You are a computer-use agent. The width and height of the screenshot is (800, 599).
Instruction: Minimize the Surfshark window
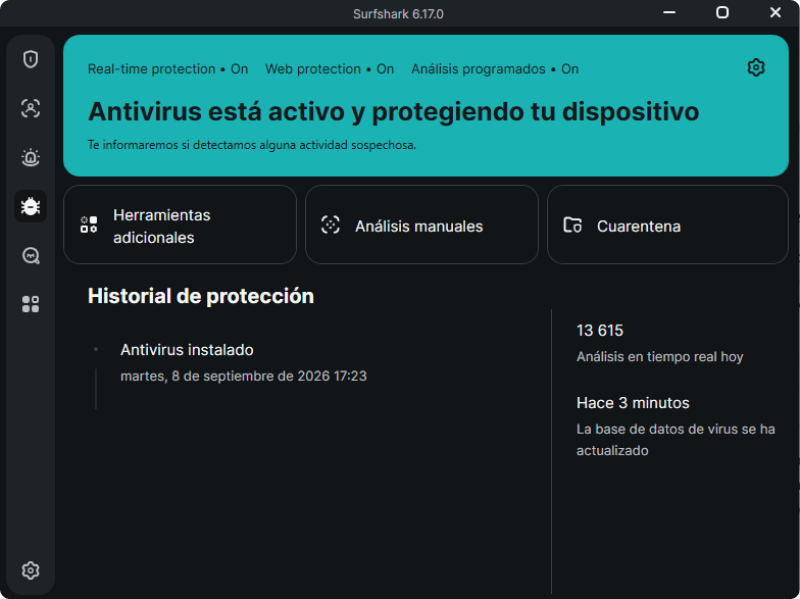tap(669, 12)
